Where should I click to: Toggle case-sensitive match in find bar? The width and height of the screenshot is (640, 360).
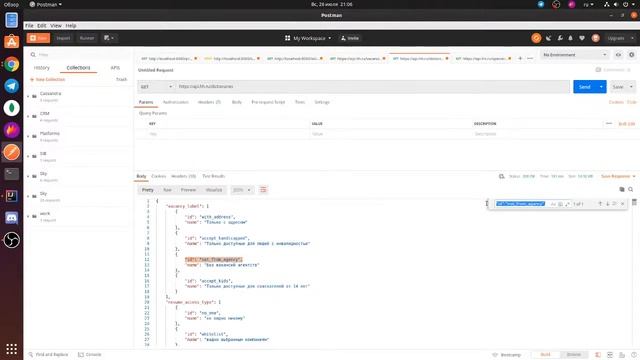tap(553, 204)
